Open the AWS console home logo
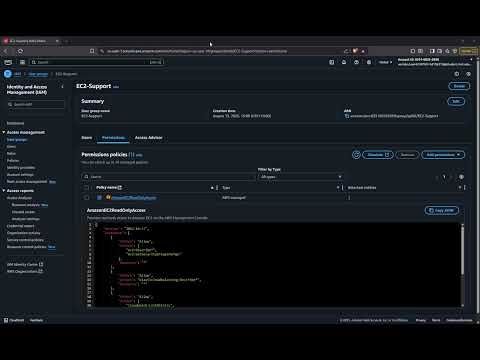 coord(8,62)
